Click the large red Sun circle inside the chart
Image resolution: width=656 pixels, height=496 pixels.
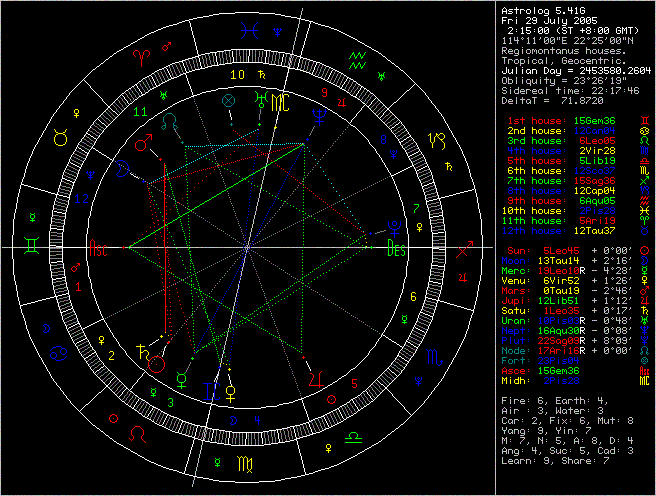click(x=157, y=366)
